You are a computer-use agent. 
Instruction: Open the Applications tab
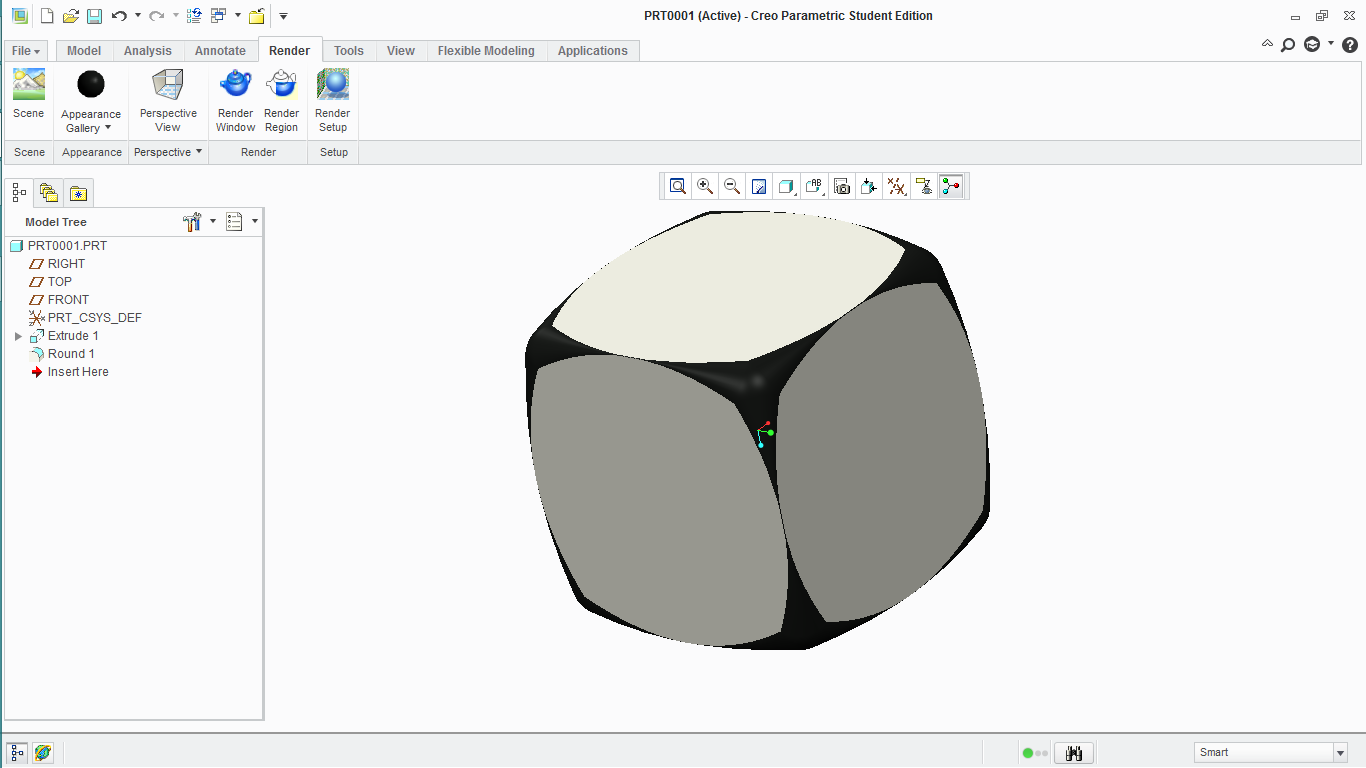click(593, 51)
